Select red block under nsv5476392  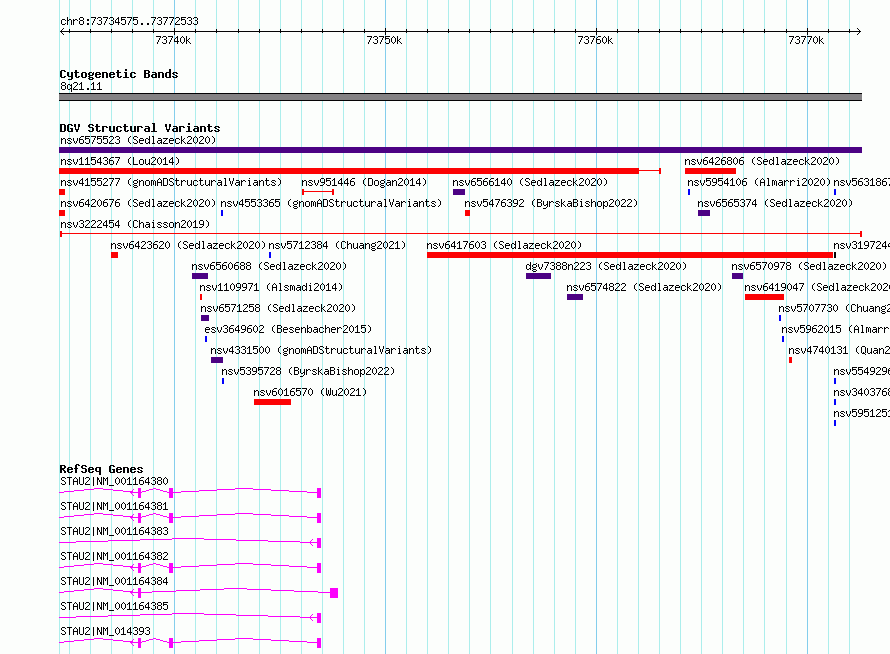click(x=467, y=213)
